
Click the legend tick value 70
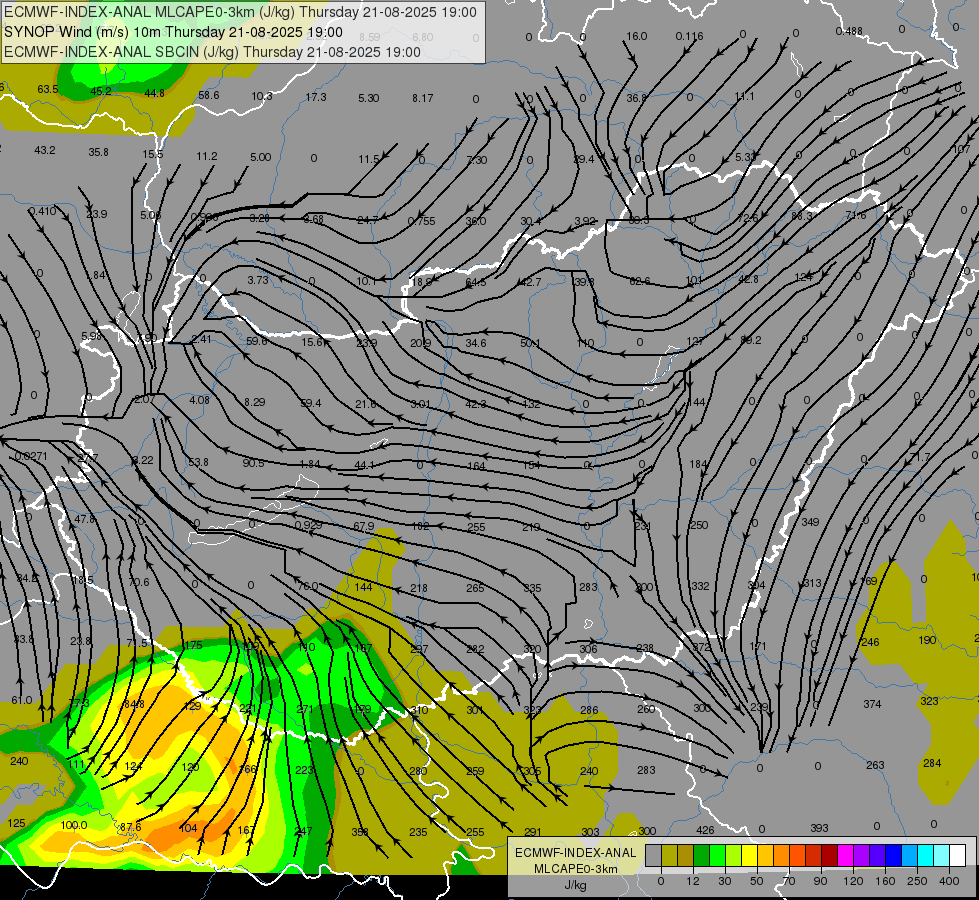tap(789, 881)
